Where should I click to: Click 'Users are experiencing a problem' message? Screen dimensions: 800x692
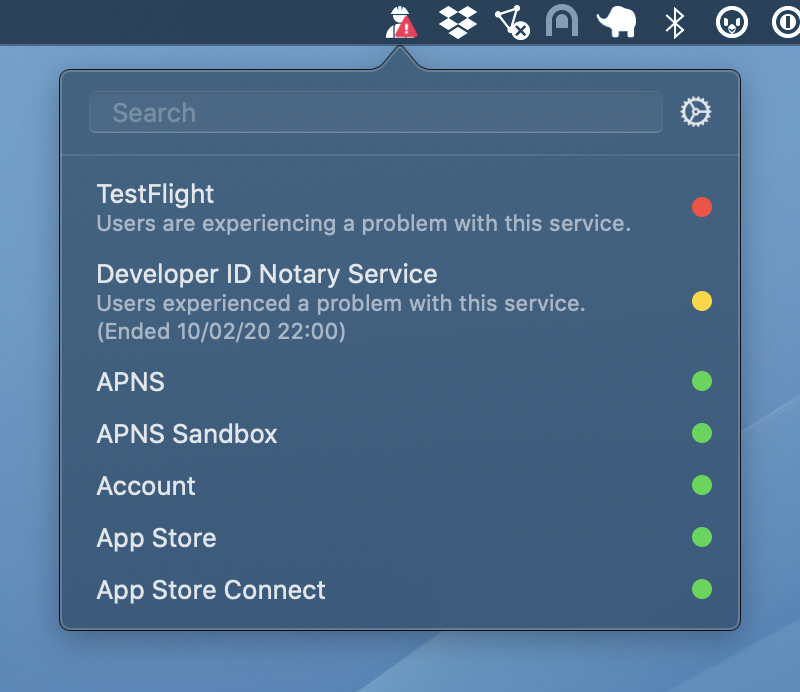coord(364,224)
